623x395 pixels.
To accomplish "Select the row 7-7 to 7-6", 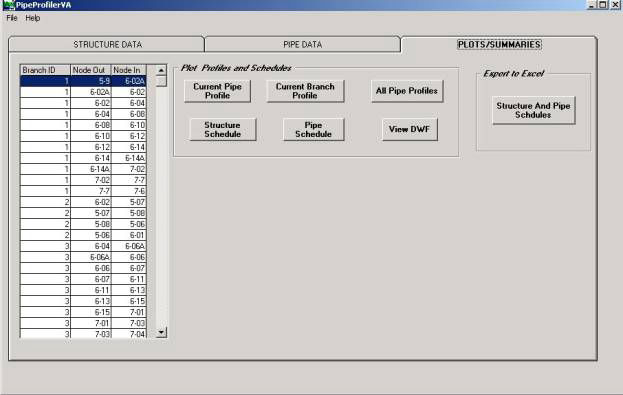I will click(83, 191).
